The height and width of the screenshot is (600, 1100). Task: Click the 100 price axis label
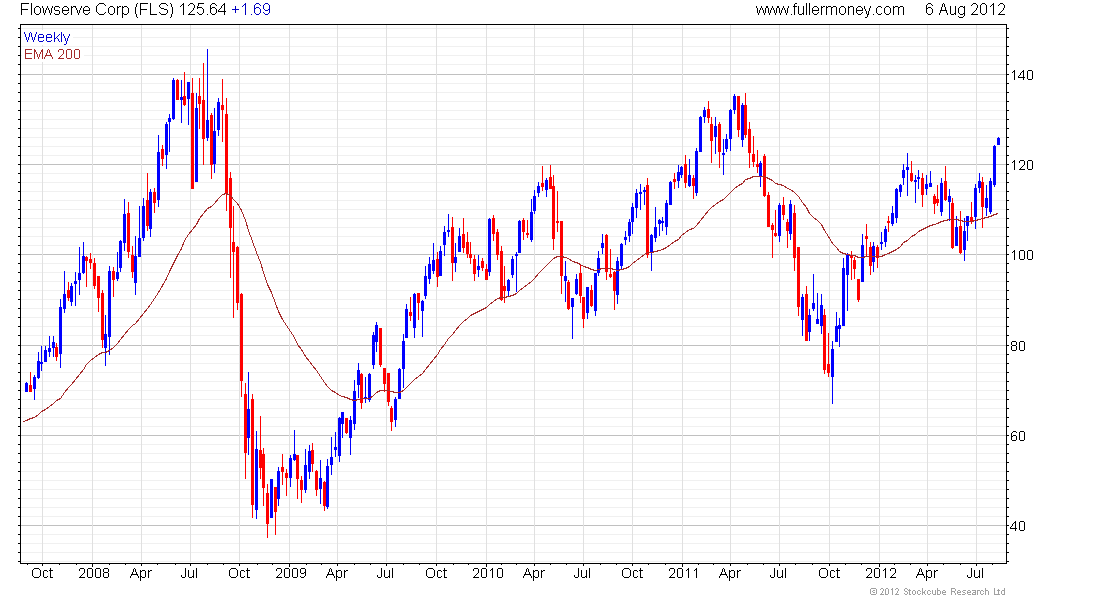pos(1021,255)
